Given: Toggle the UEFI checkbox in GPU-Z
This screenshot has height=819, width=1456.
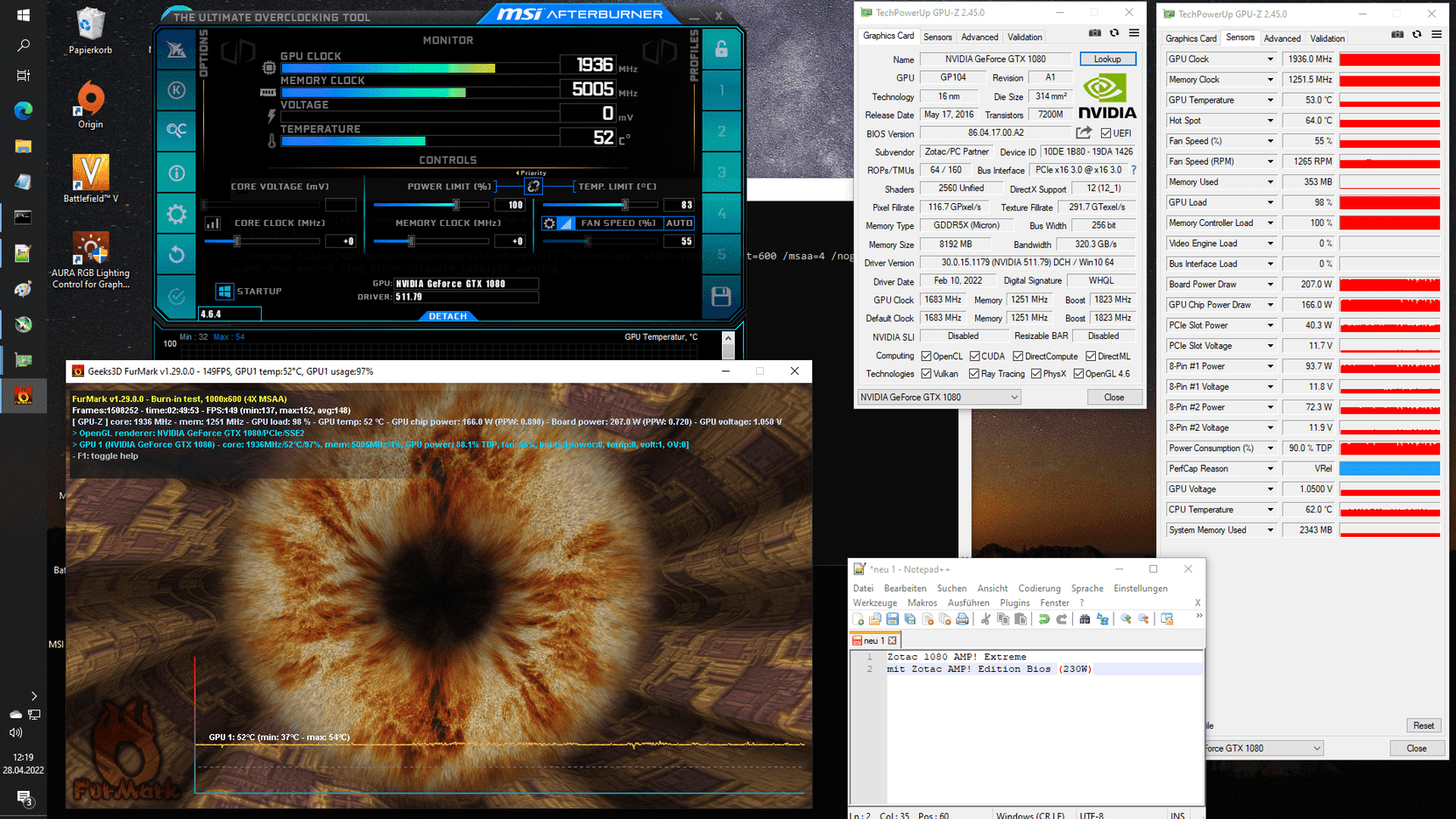Looking at the screenshot, I should click(x=1106, y=133).
